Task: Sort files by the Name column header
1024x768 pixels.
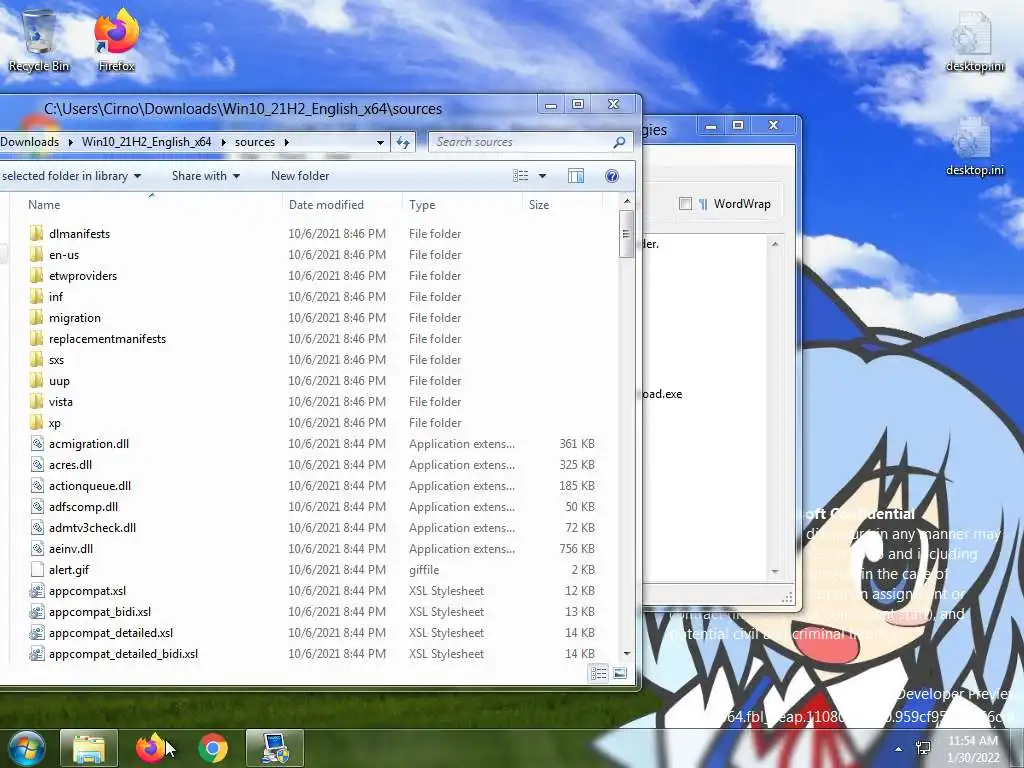Action: click(x=44, y=204)
